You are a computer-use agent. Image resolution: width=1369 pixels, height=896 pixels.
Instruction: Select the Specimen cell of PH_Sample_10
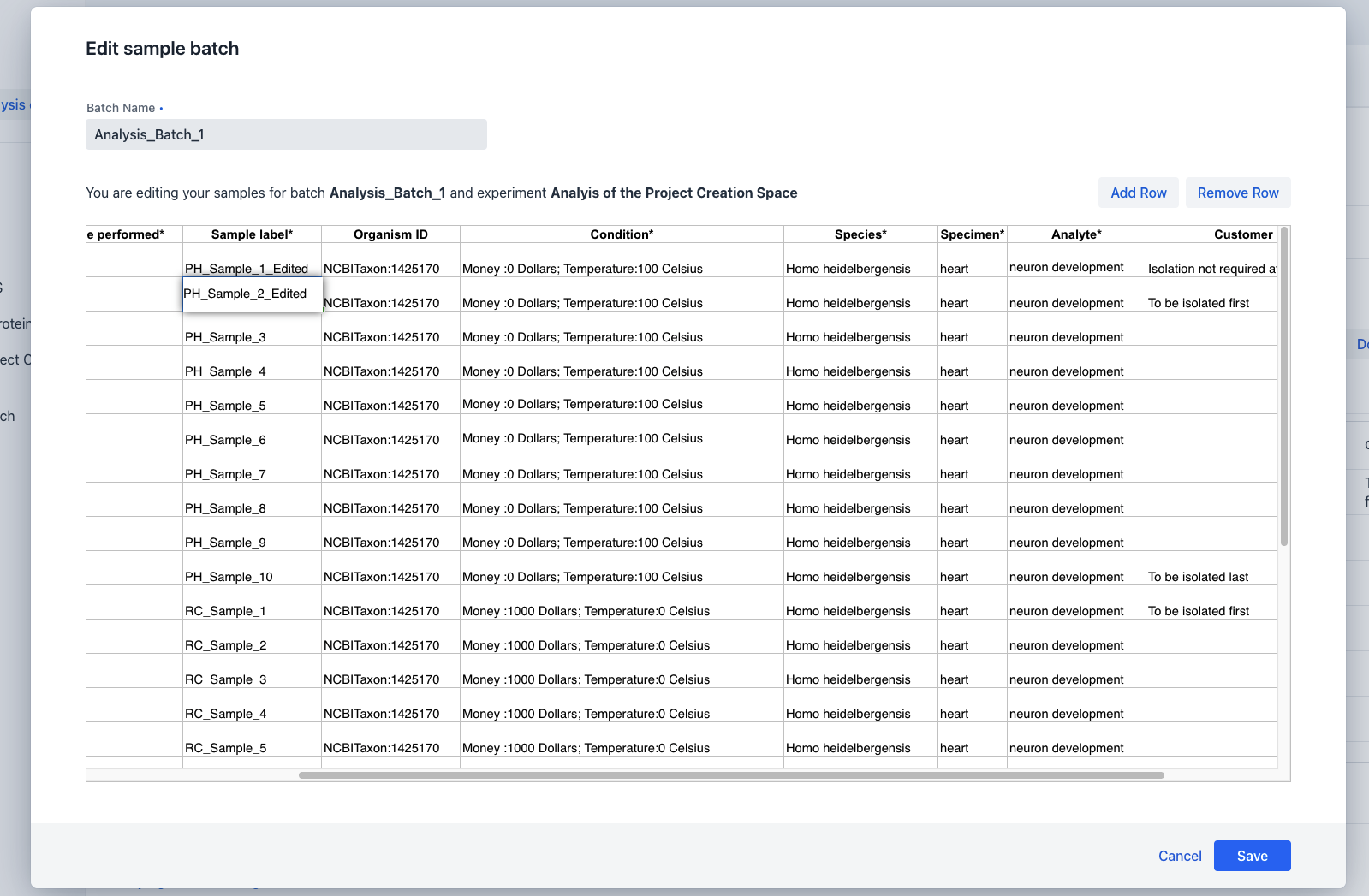point(973,568)
